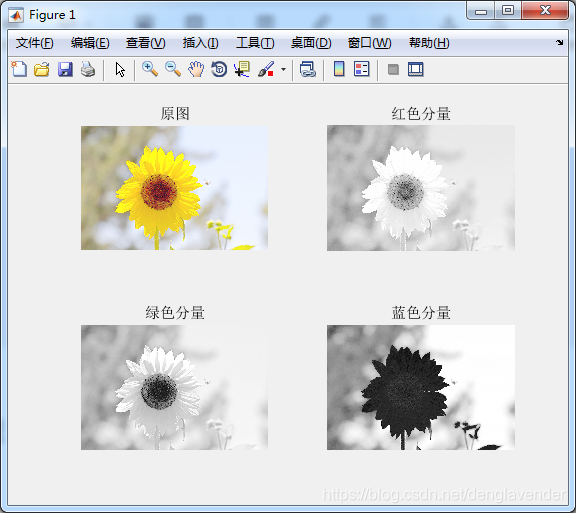576x513 pixels.
Task: Maximize the Figure 1 window
Action: [508, 11]
